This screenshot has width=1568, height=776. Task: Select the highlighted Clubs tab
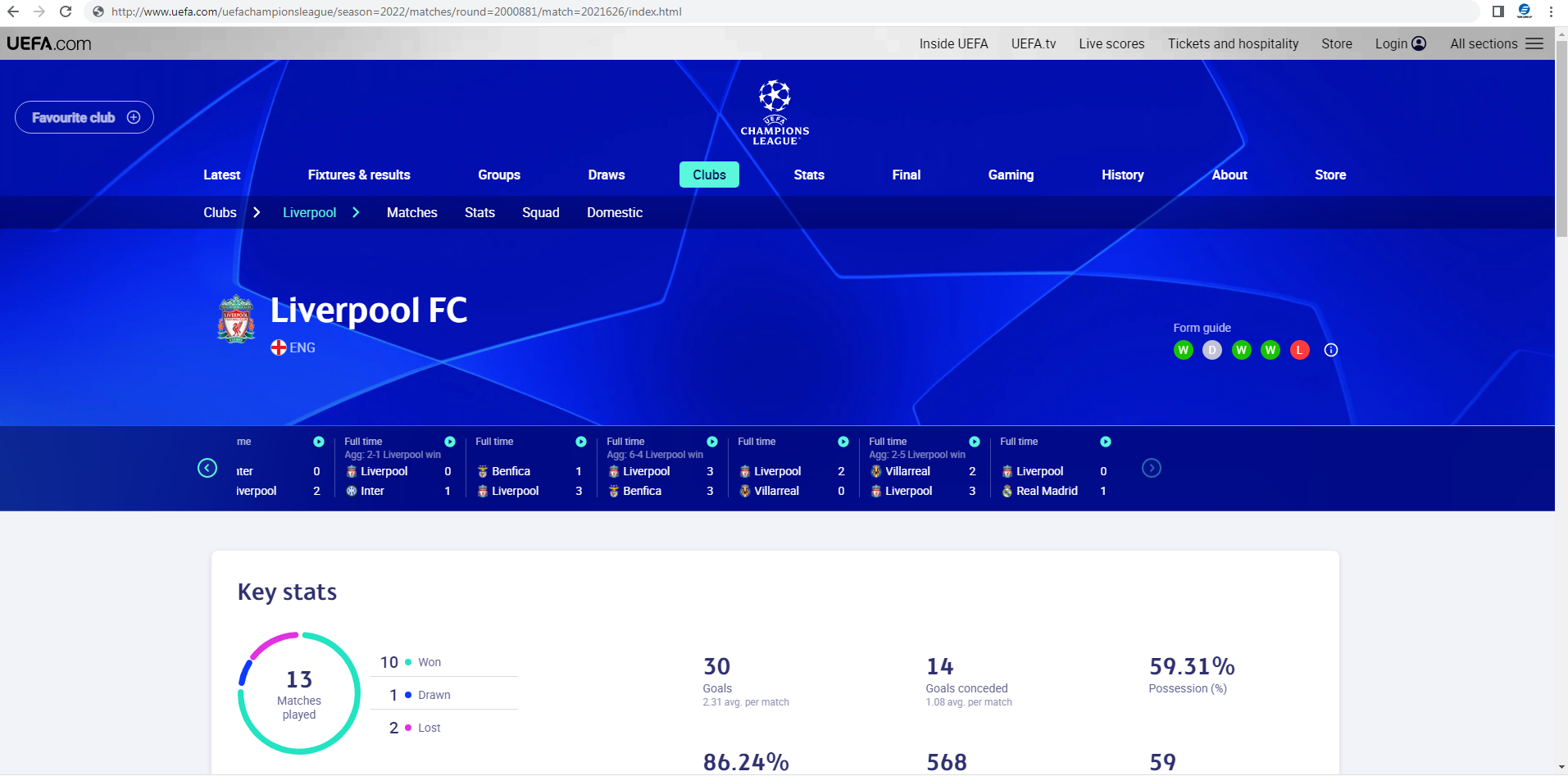point(709,175)
